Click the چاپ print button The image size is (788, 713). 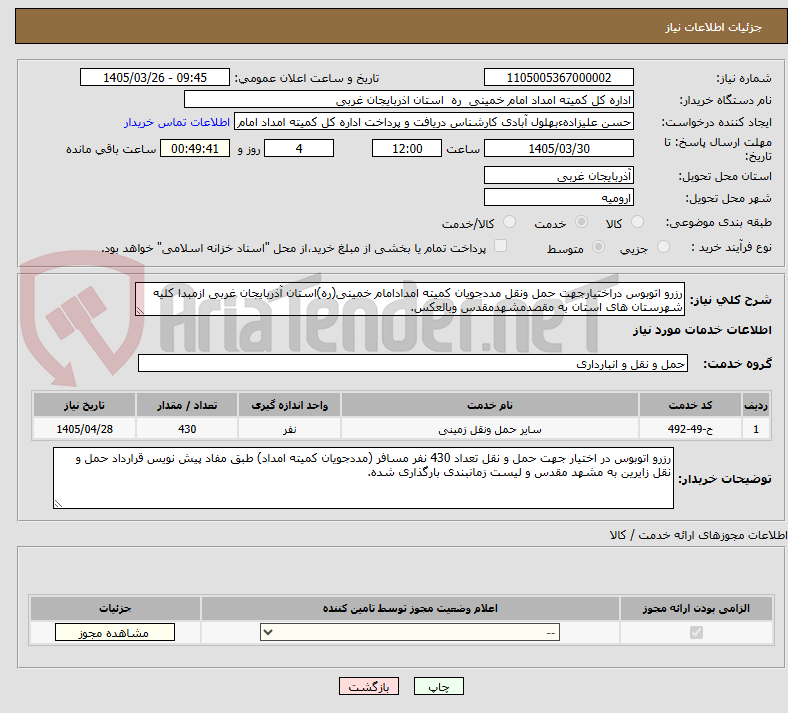(x=439, y=686)
